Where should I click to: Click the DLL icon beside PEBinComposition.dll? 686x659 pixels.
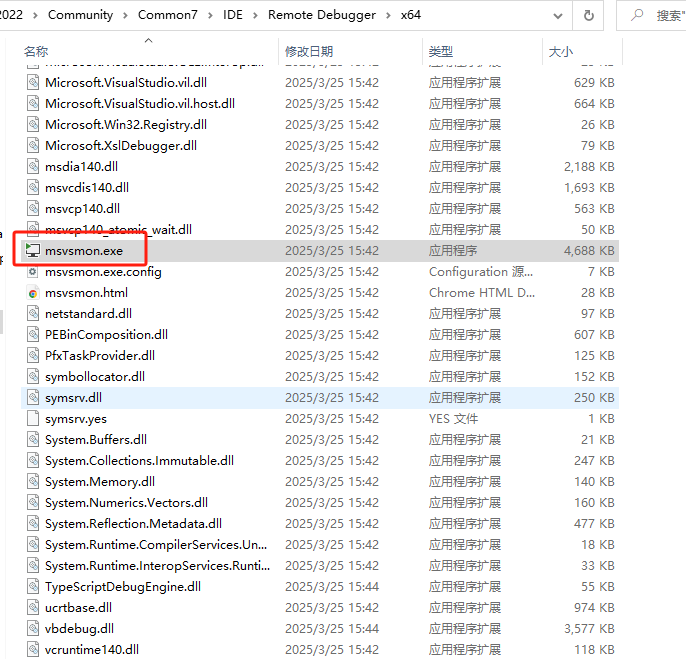(33, 334)
